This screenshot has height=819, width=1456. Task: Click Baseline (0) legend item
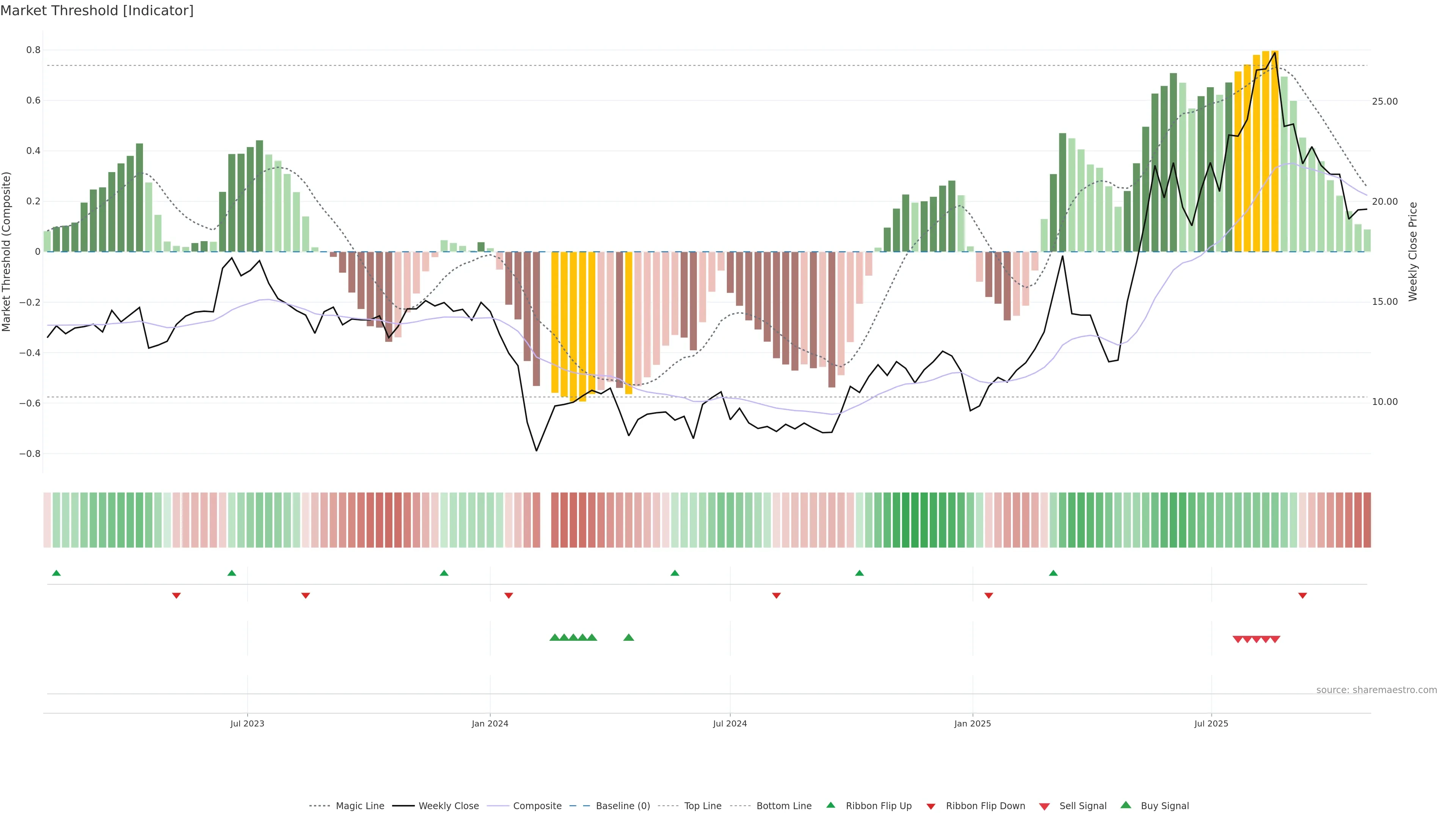point(623,806)
